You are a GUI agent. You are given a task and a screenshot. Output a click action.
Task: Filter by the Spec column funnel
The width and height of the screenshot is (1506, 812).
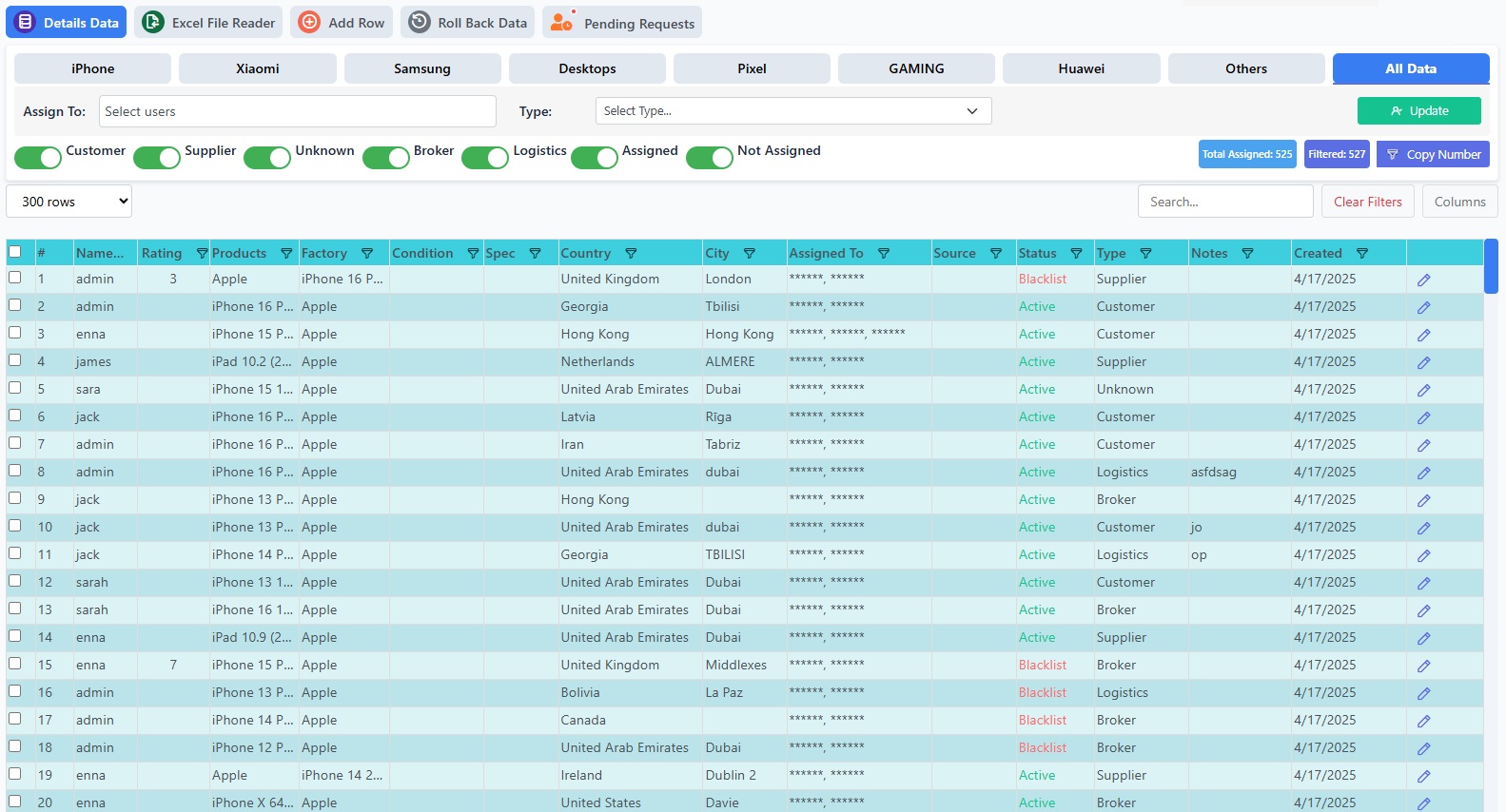point(535,253)
